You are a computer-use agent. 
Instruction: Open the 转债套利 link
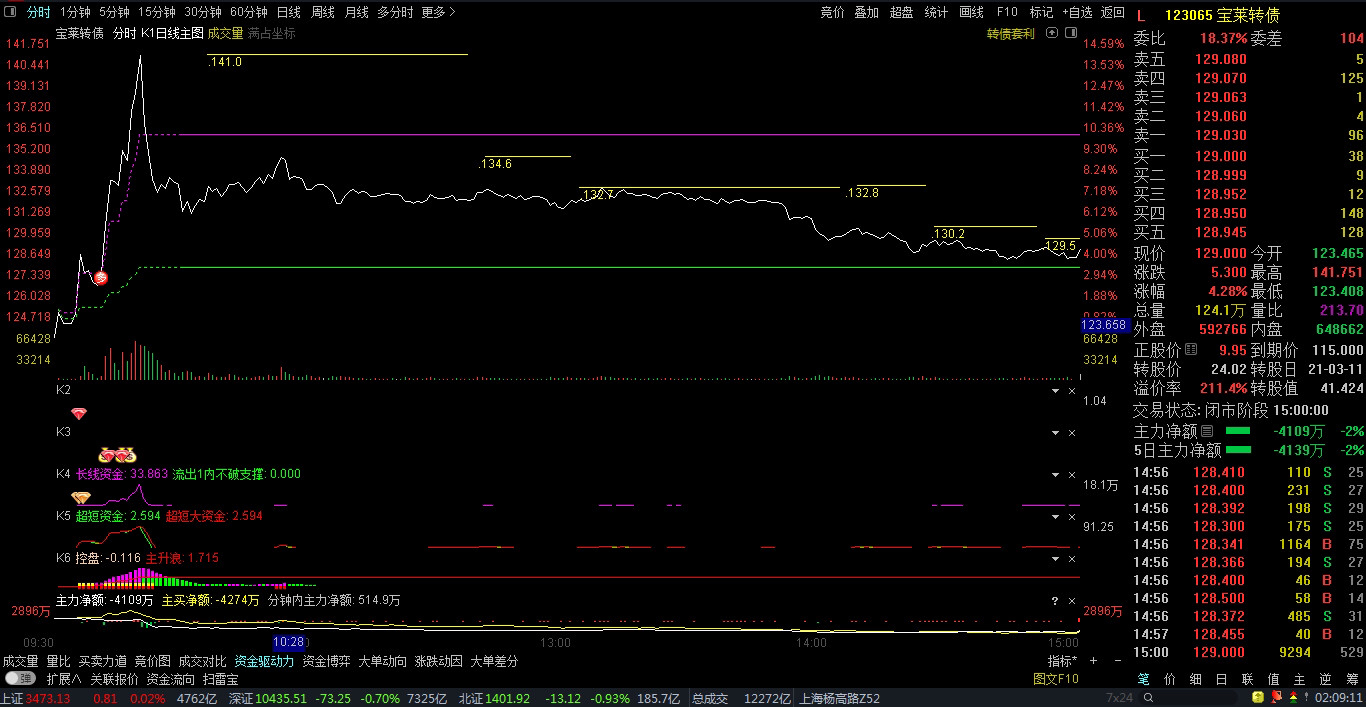[x=1011, y=33]
